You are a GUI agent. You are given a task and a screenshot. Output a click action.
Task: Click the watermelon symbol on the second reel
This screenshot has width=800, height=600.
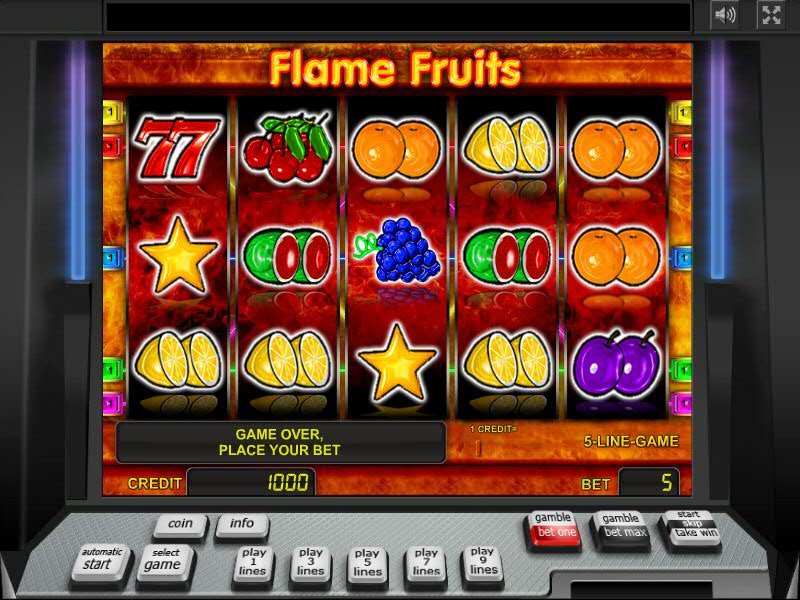point(288,257)
